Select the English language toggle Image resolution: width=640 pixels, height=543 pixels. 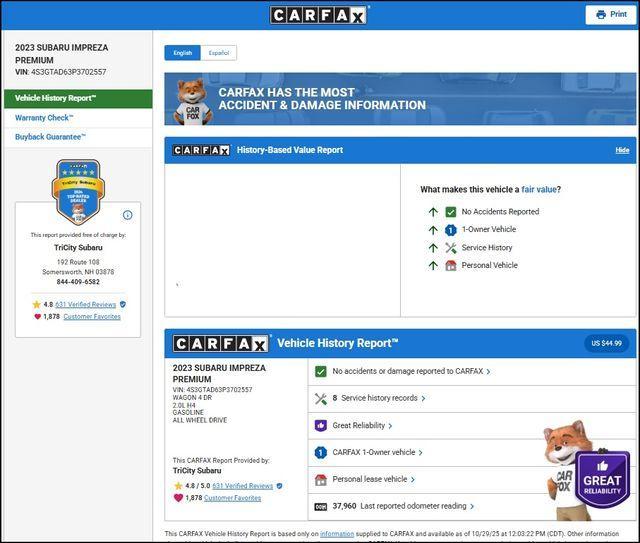coord(182,53)
